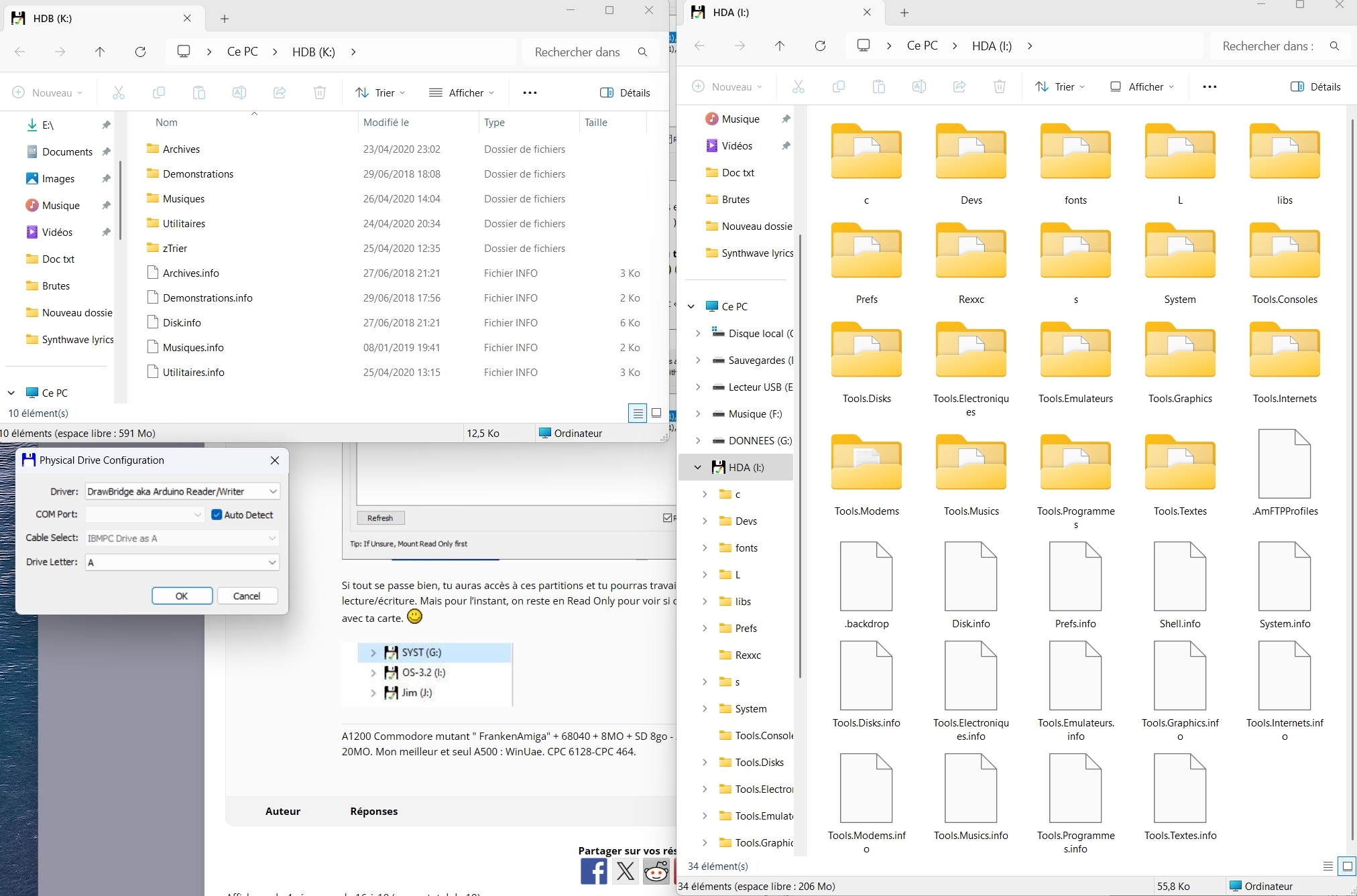Select the Shell.info file icon

(1180, 578)
